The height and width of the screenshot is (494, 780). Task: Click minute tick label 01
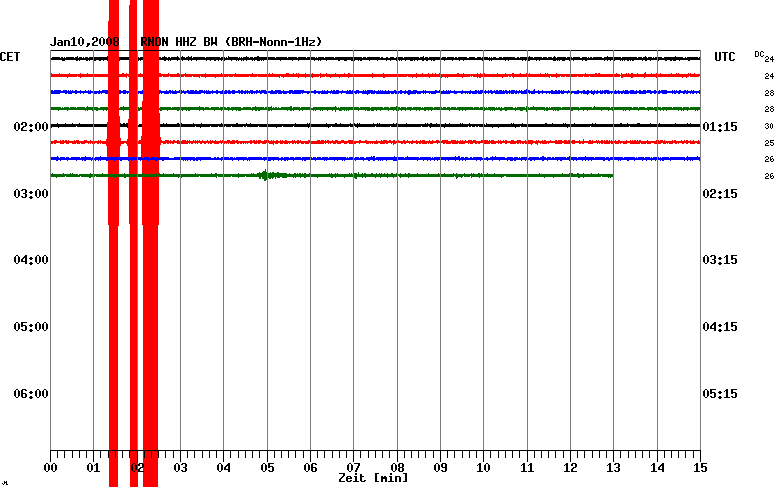tap(94, 468)
